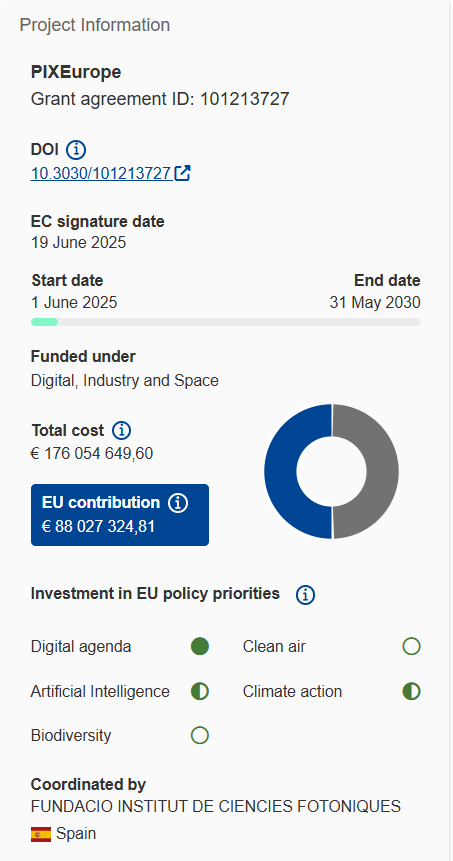Click the Project Information heading
This screenshot has height=861, width=453.
coord(94,25)
